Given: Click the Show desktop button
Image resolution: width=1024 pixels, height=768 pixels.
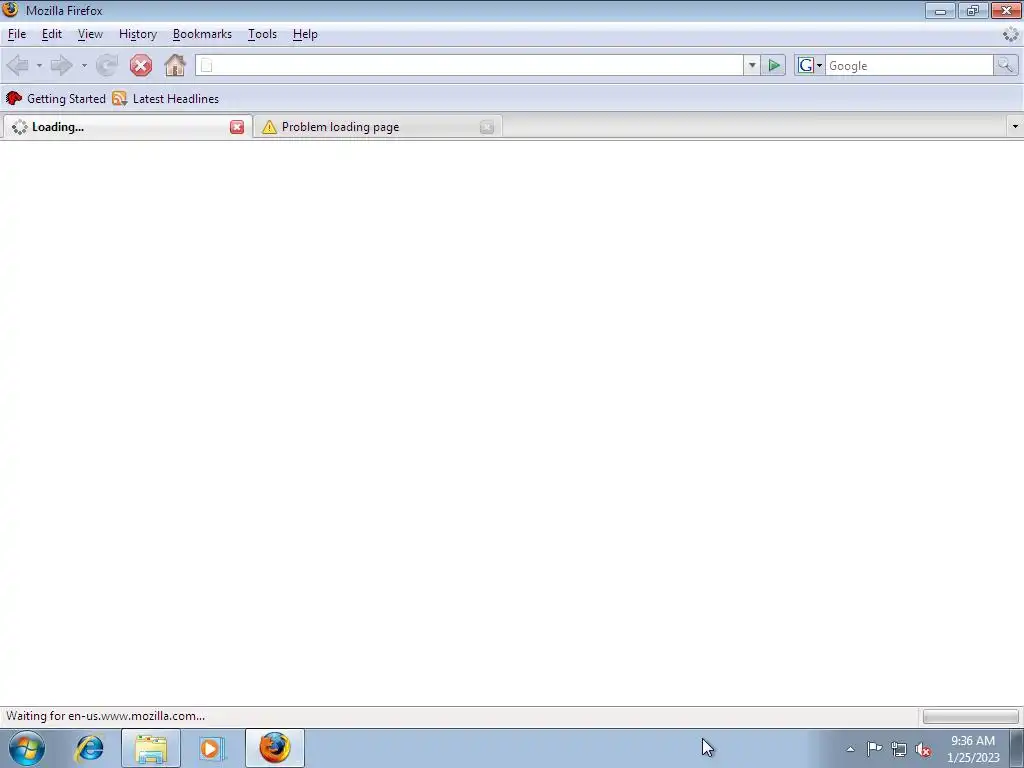Looking at the screenshot, I should 1017,748.
